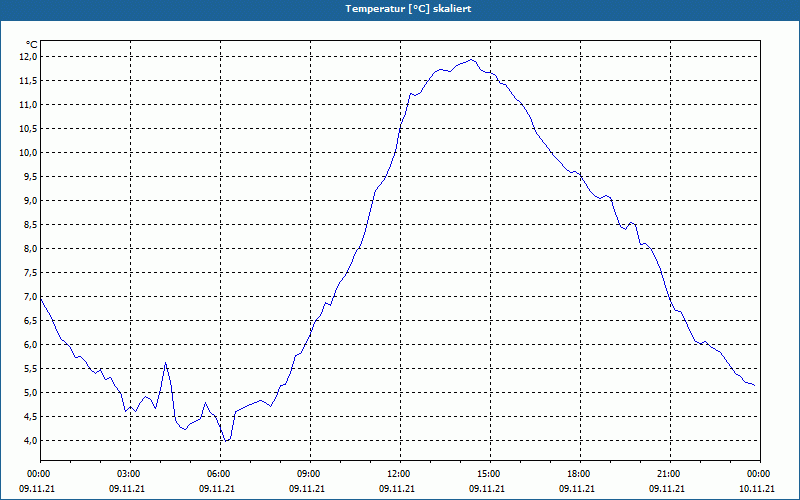Click the 11,5 y-axis label
The image size is (800, 500).
tap(29, 81)
